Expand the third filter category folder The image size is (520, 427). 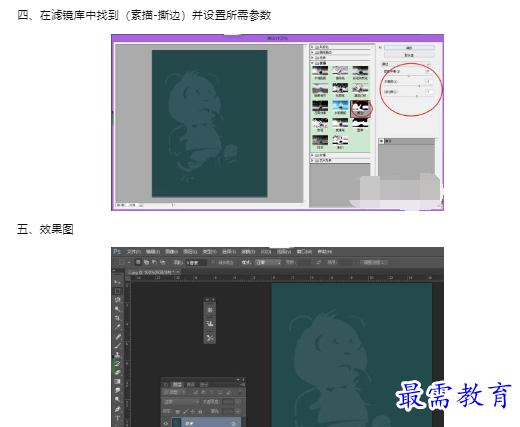click(x=312, y=58)
